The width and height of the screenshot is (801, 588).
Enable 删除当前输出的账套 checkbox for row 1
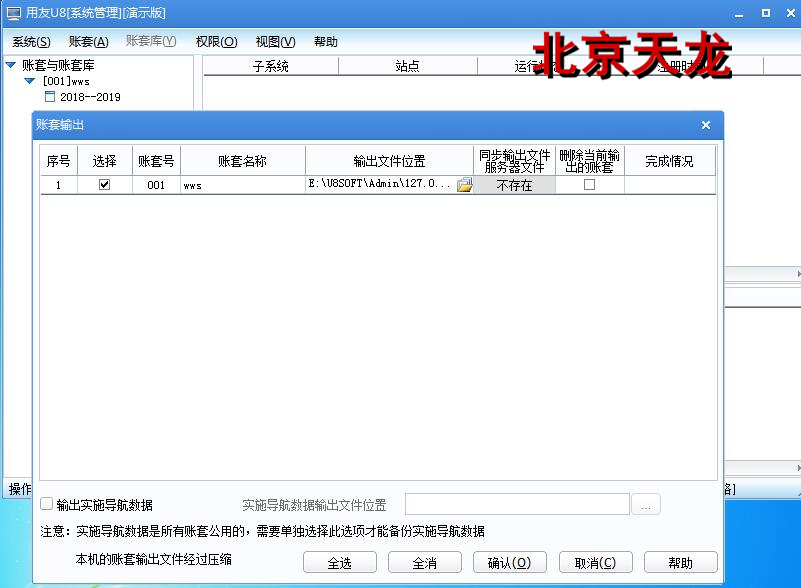coord(589,184)
